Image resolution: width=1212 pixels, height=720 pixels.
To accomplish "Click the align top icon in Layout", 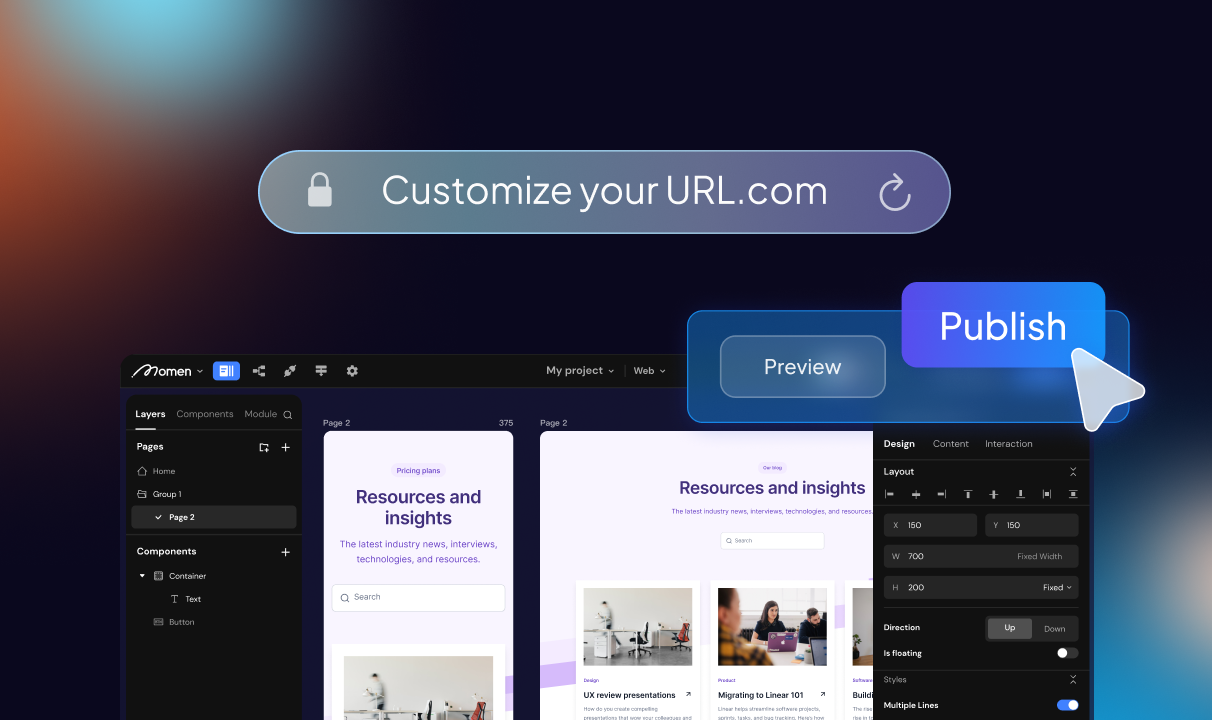I will [x=968, y=494].
